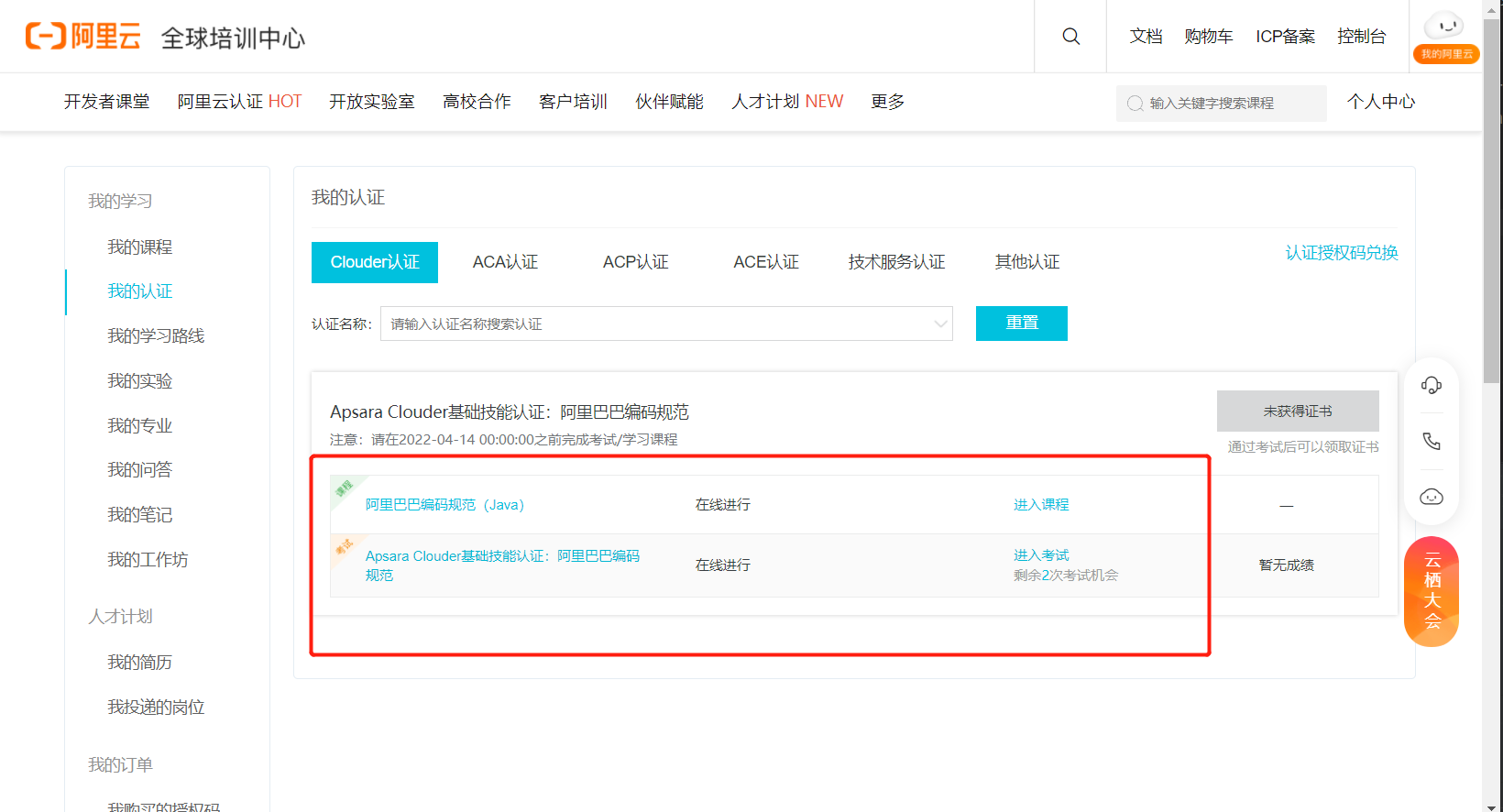Image resolution: width=1503 pixels, height=812 pixels.
Task: Click the 云栖大会 orange banner
Action: 1432,591
